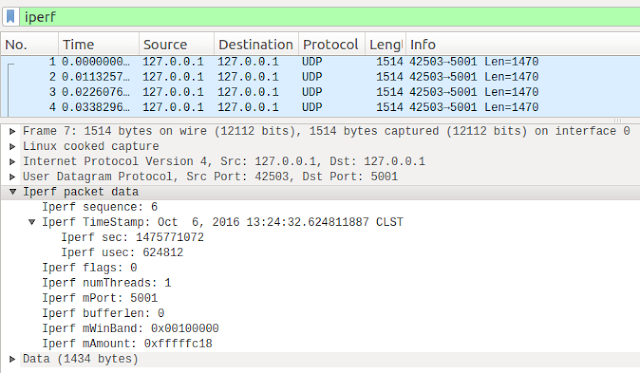
Task: Click Length 1514 cell of packet 1
Action: [390, 62]
